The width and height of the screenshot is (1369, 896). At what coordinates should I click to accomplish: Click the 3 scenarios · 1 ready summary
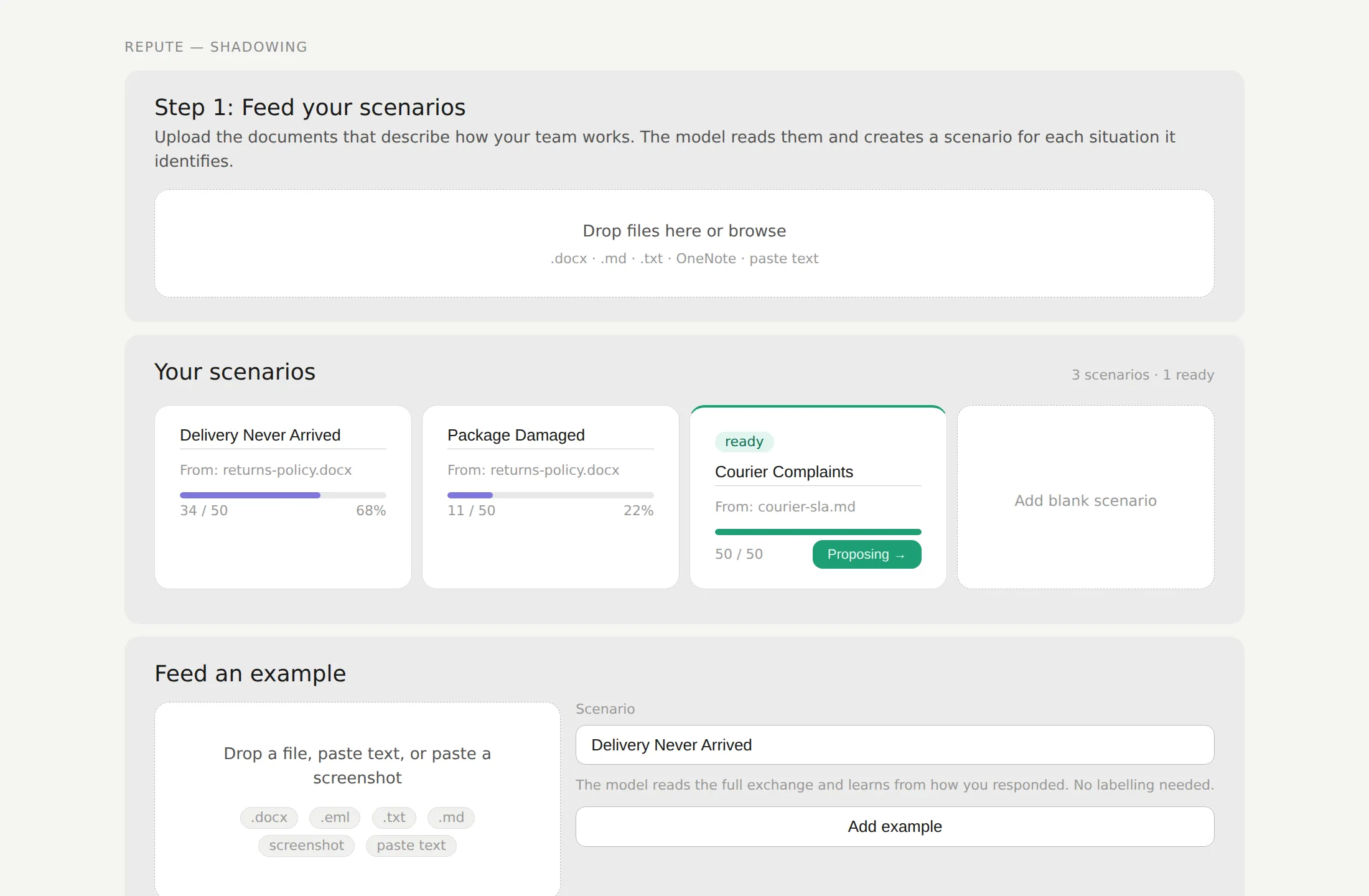click(1142, 375)
